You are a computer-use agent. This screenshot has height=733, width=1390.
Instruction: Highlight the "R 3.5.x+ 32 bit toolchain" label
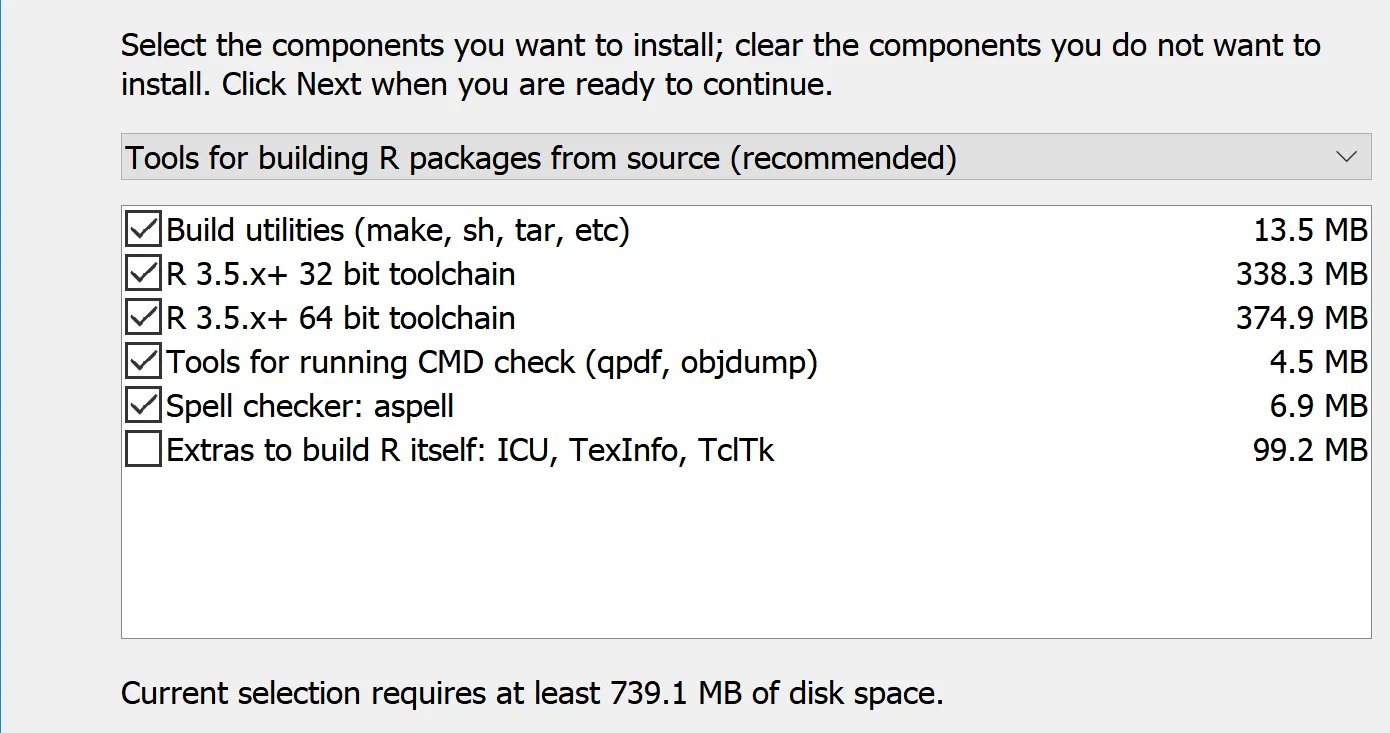coord(341,274)
